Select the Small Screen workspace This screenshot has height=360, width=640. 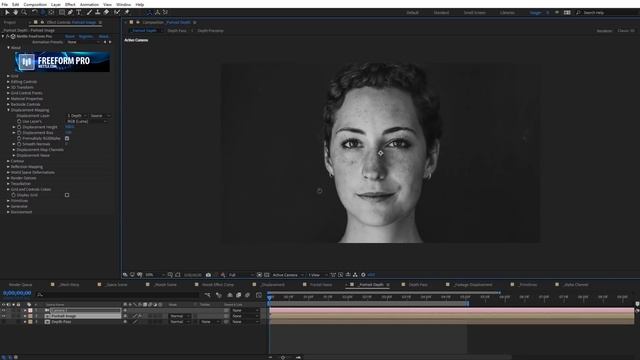click(475, 13)
